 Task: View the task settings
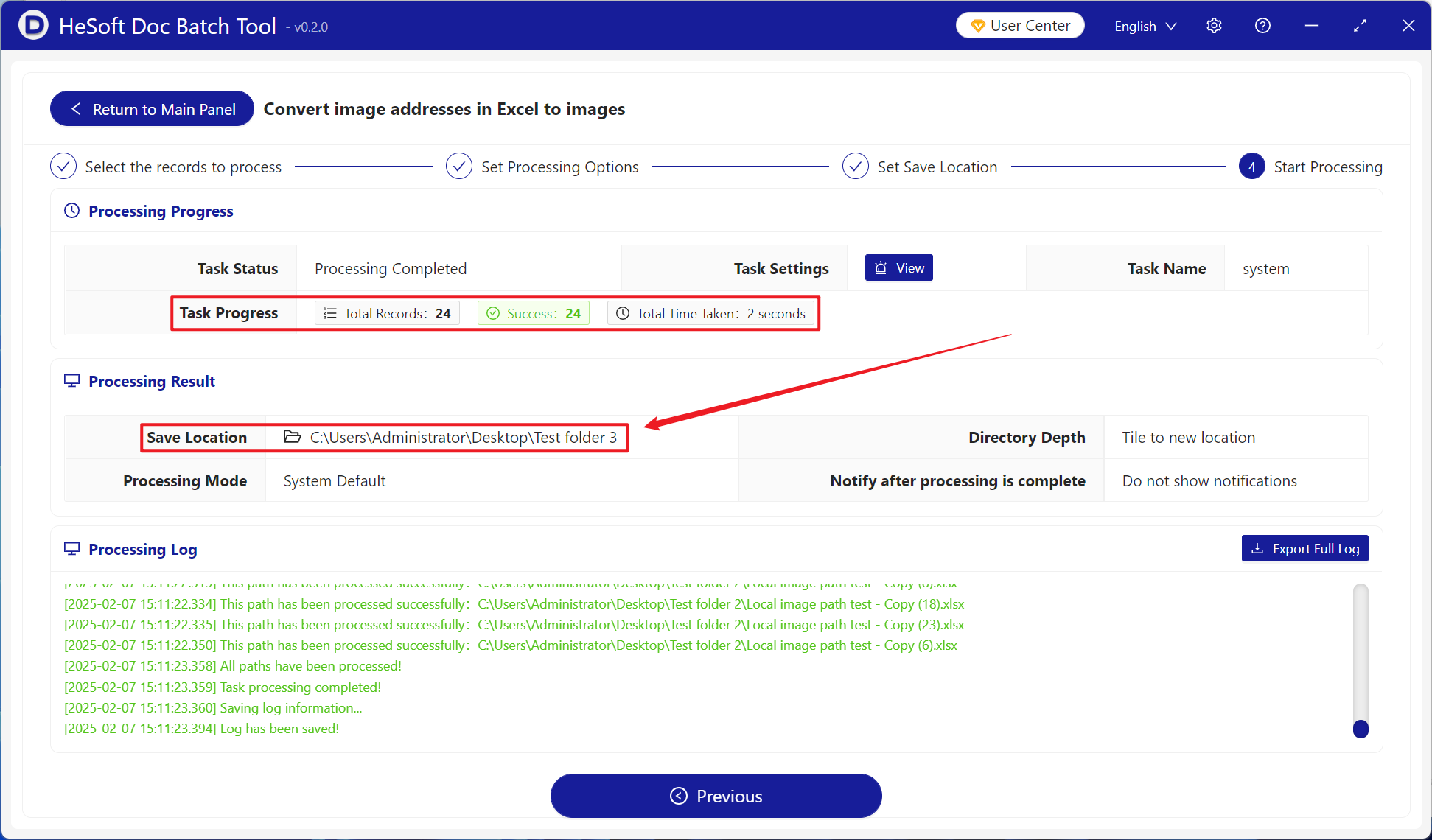click(x=899, y=268)
